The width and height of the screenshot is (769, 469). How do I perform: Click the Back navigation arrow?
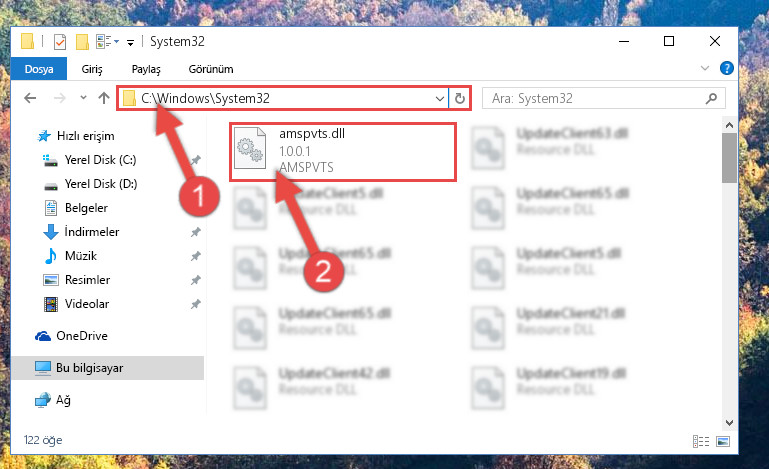click(x=30, y=98)
